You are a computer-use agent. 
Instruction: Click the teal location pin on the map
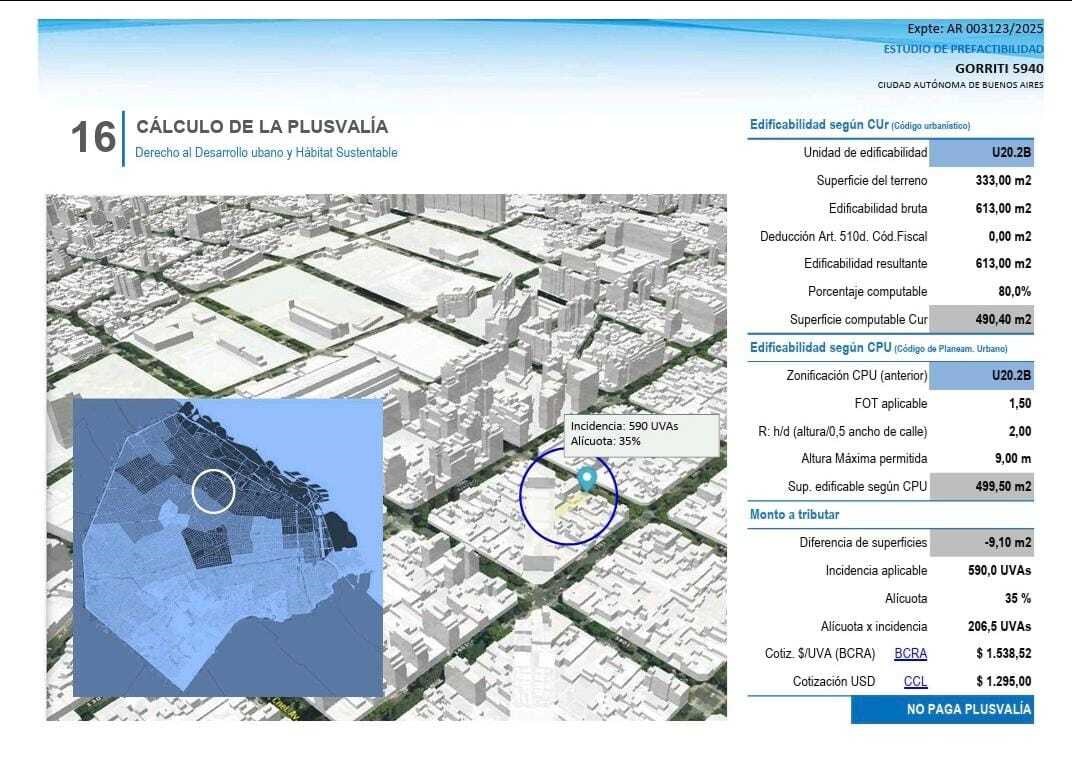(587, 479)
